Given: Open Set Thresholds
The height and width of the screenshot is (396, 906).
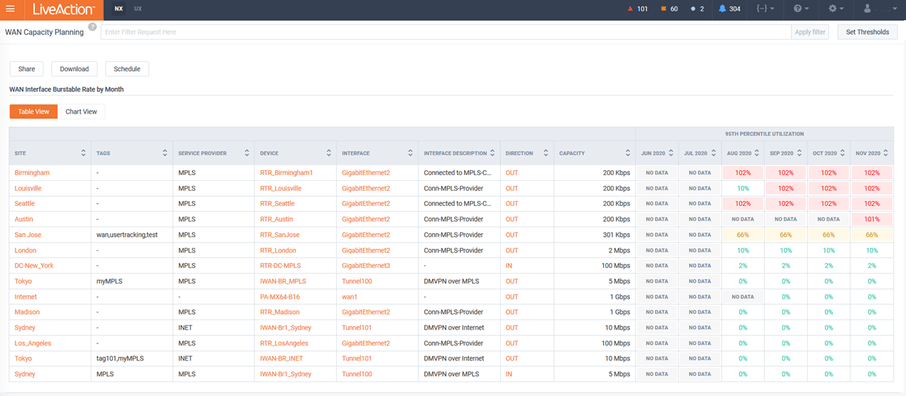Looking at the screenshot, I should [867, 32].
